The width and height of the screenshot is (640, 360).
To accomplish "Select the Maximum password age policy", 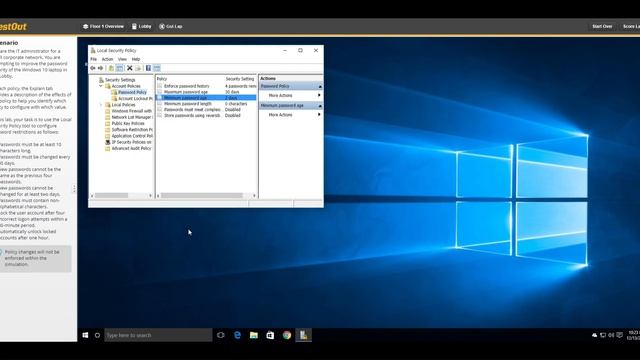I will [x=207, y=92].
